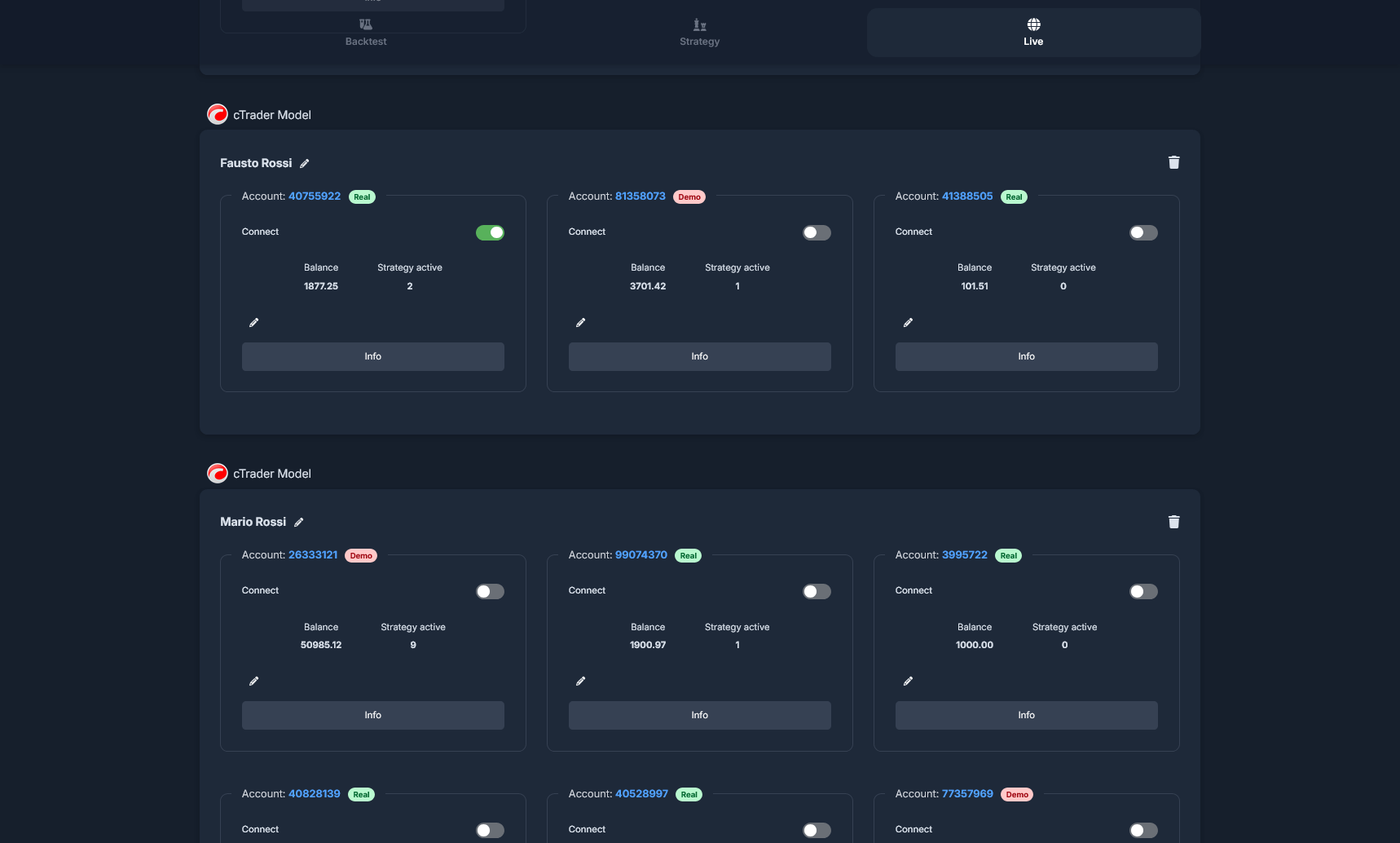Delete the Fausto Rossi model

point(1173,162)
